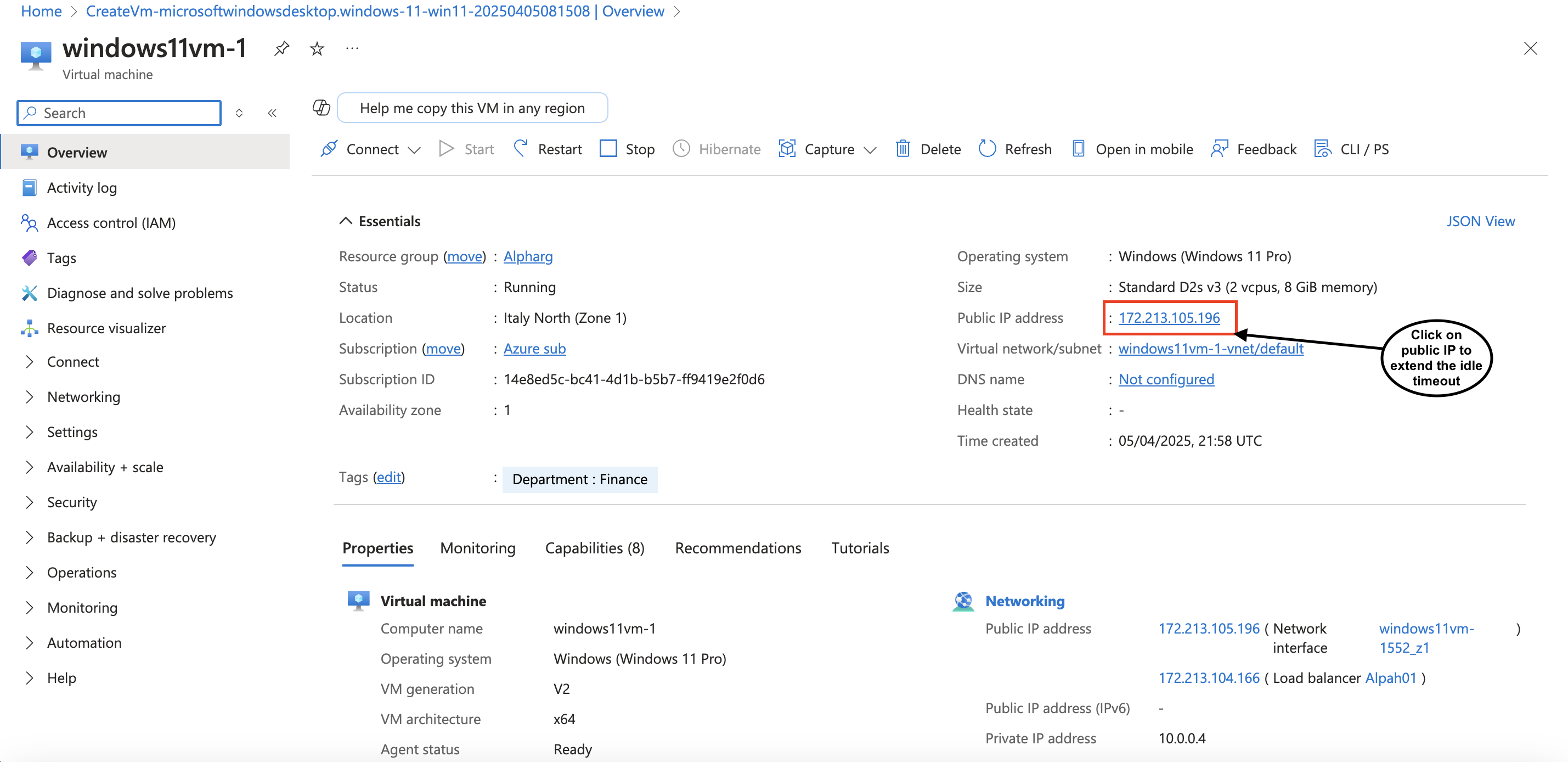Focus the sidebar Search field

tap(119, 113)
